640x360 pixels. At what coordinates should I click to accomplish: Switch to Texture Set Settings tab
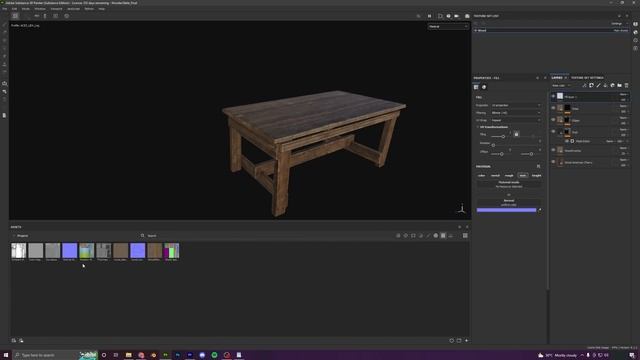coord(587,78)
